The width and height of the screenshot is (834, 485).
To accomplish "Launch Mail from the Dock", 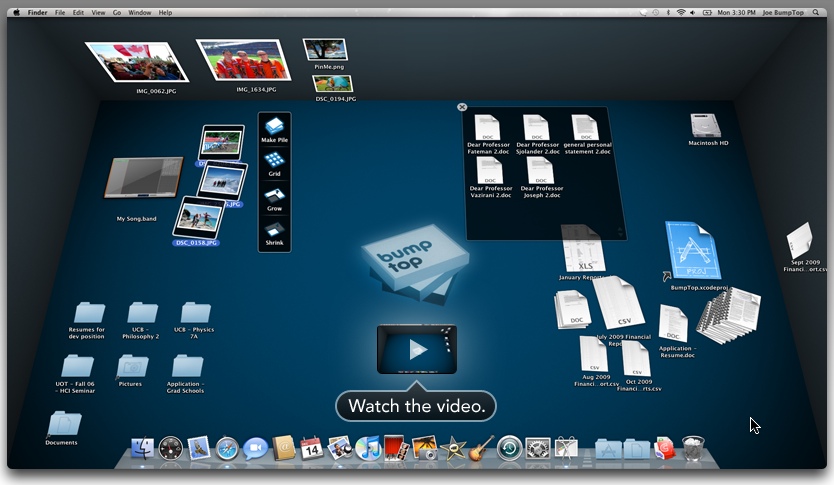I will (x=198, y=448).
